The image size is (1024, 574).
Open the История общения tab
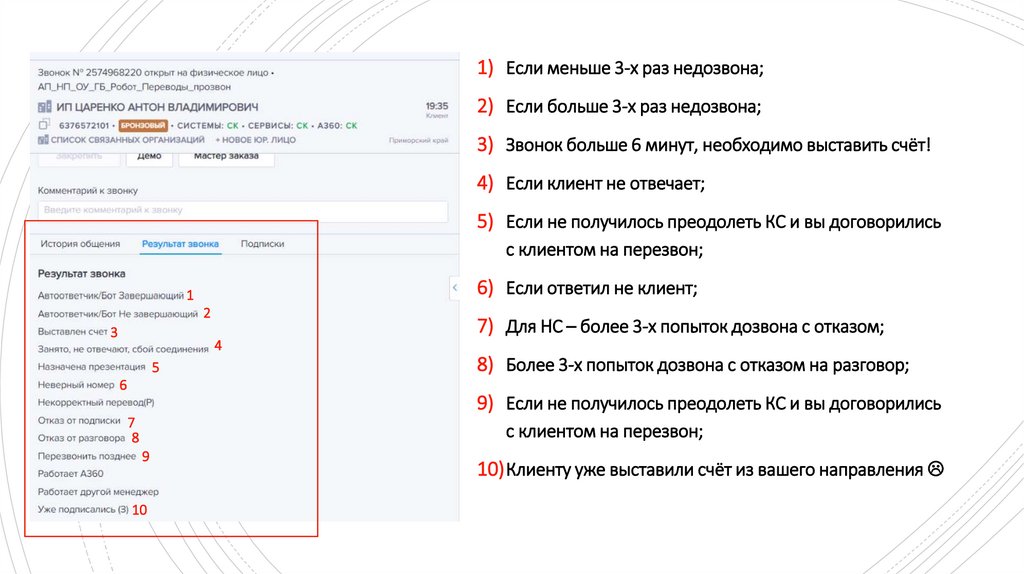coord(80,244)
